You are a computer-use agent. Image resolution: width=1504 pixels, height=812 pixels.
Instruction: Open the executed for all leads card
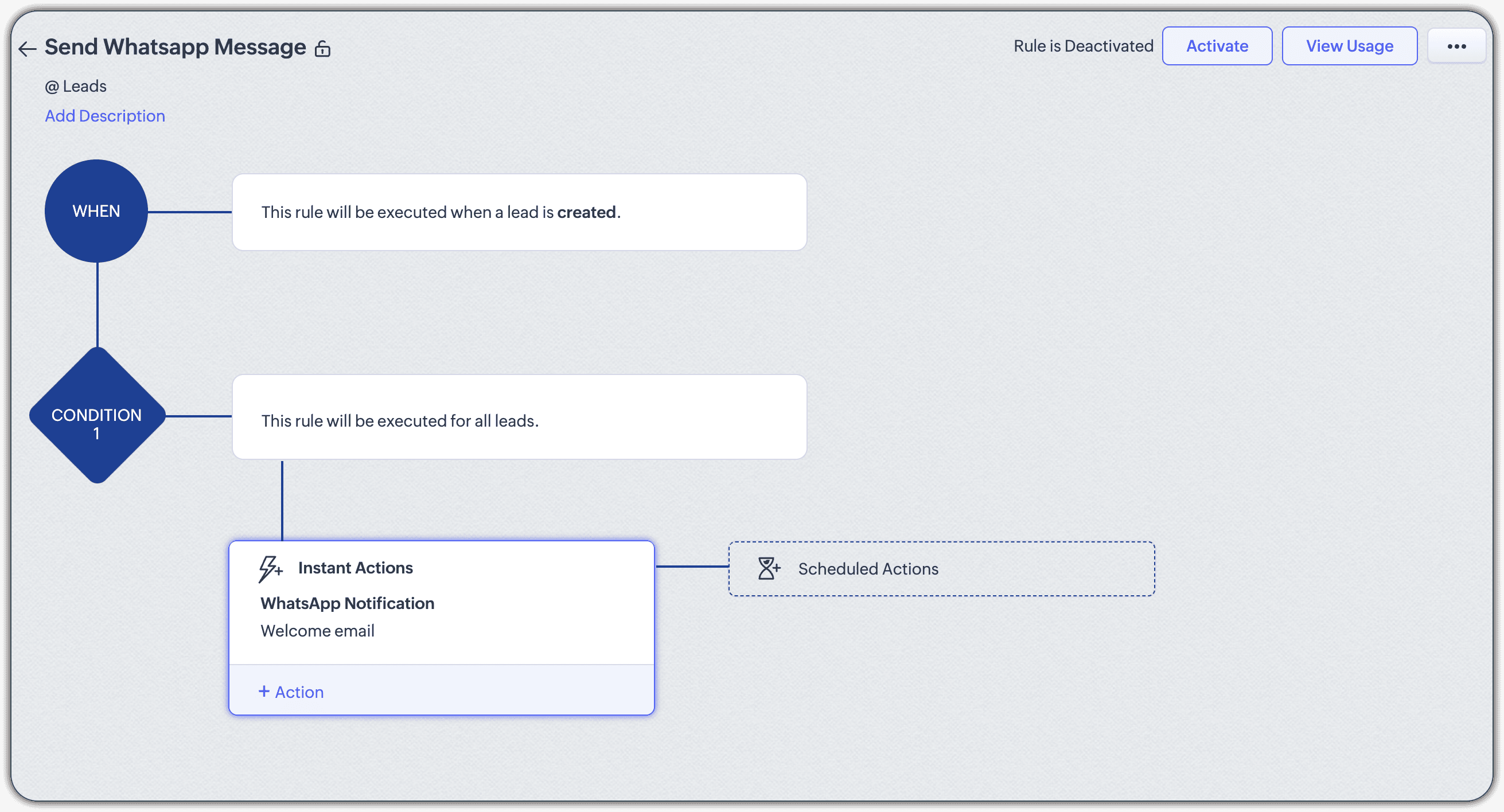pos(519,417)
